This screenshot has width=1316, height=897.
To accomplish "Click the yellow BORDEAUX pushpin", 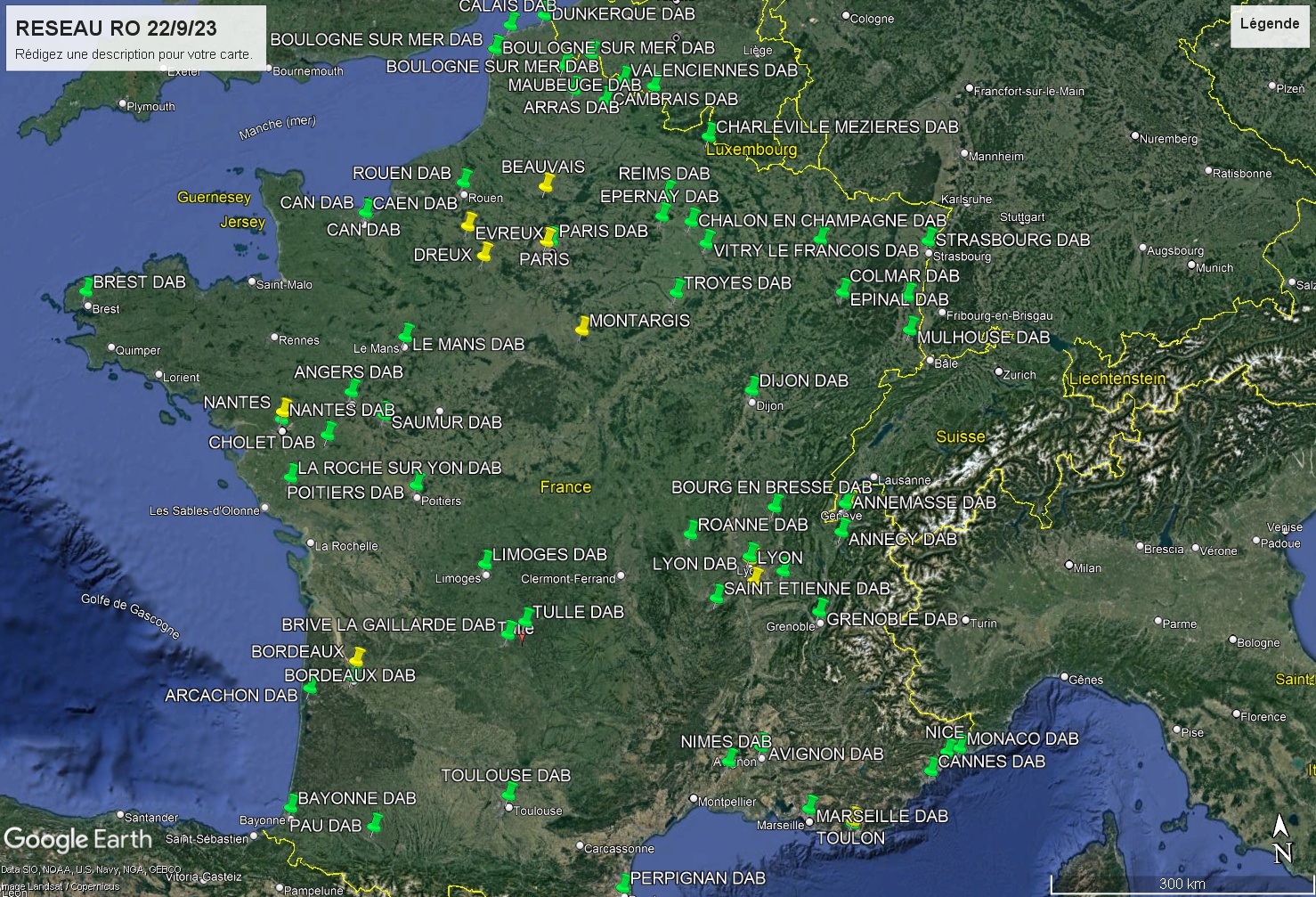I will pyautogui.click(x=357, y=657).
